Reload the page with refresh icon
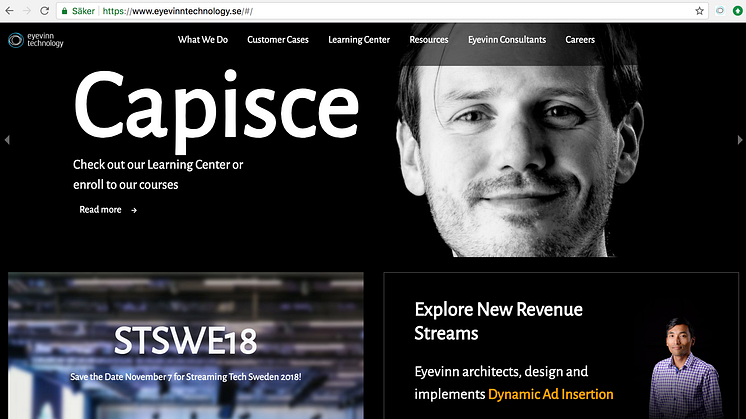746x419 pixels. tap(44, 10)
